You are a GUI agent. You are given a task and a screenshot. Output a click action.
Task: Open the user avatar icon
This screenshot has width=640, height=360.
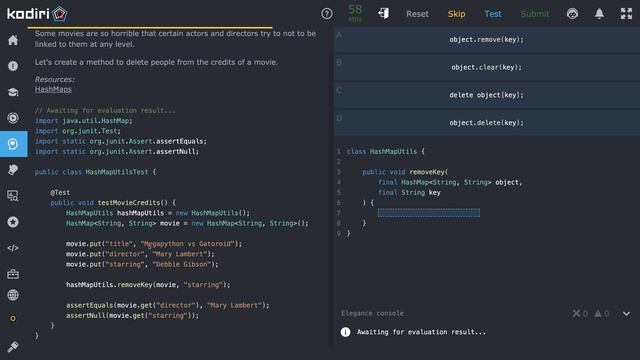point(572,14)
